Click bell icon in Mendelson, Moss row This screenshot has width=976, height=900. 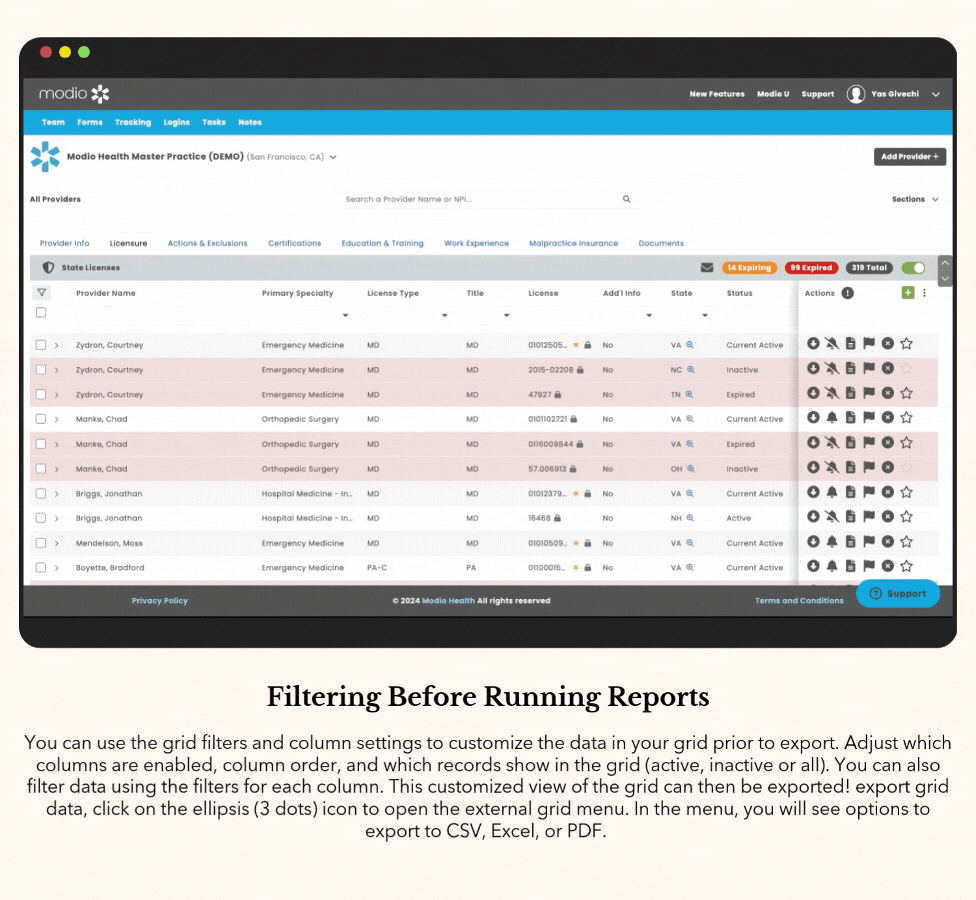[832, 541]
